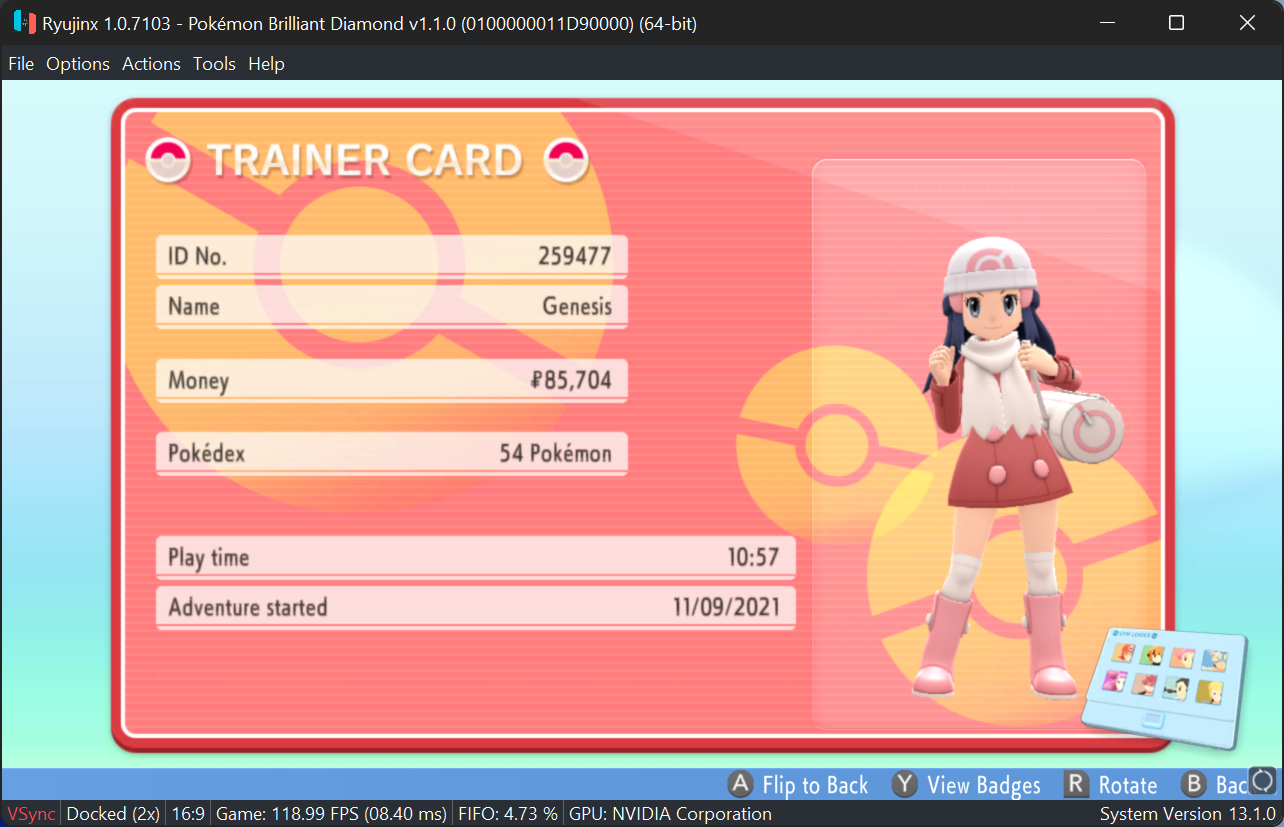This screenshot has width=1284, height=827.
Task: Click the System Version 13.1.0 text
Action: pyautogui.click(x=1187, y=813)
